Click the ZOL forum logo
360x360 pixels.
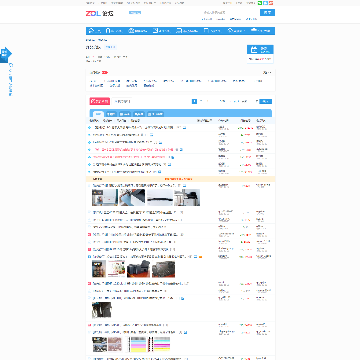coord(99,14)
